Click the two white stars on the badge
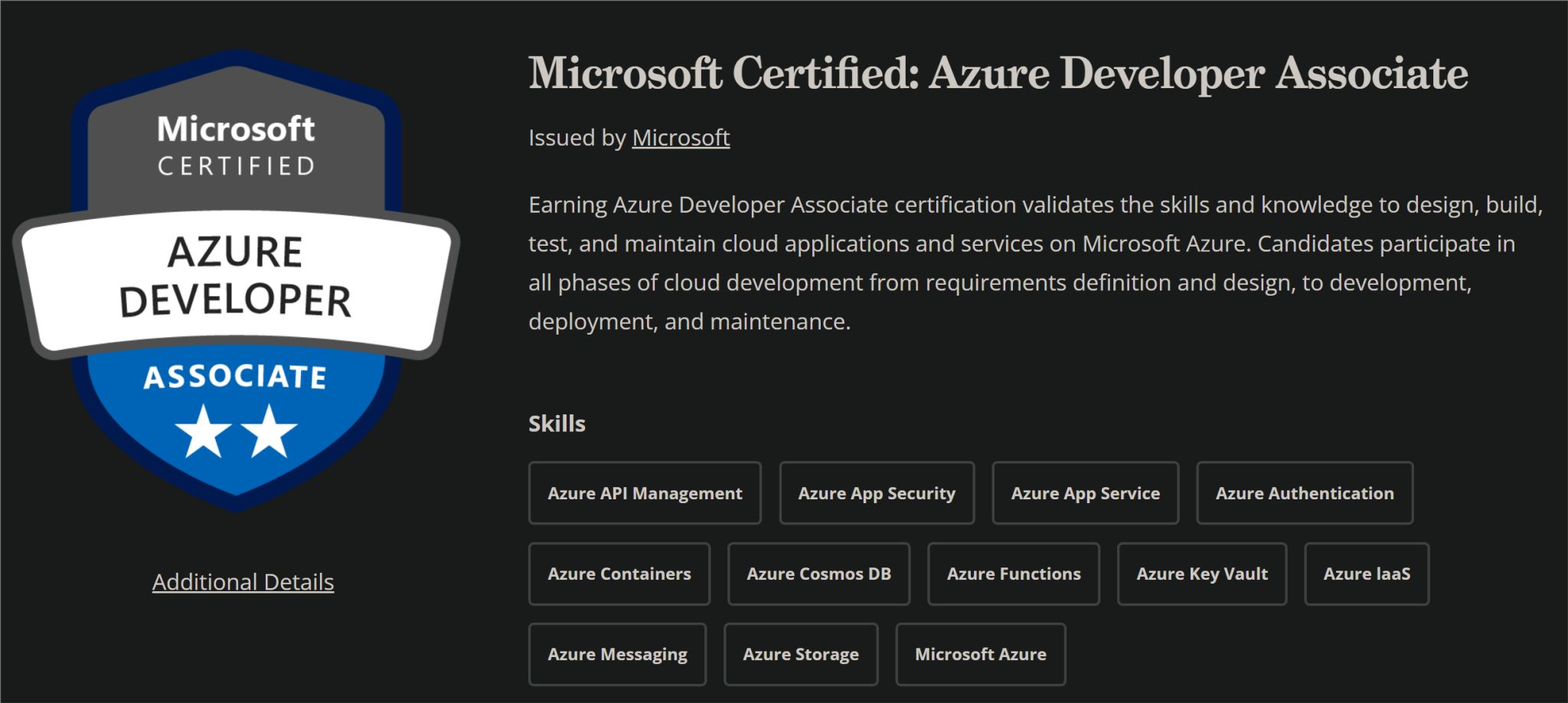The image size is (1568, 703). click(236, 431)
